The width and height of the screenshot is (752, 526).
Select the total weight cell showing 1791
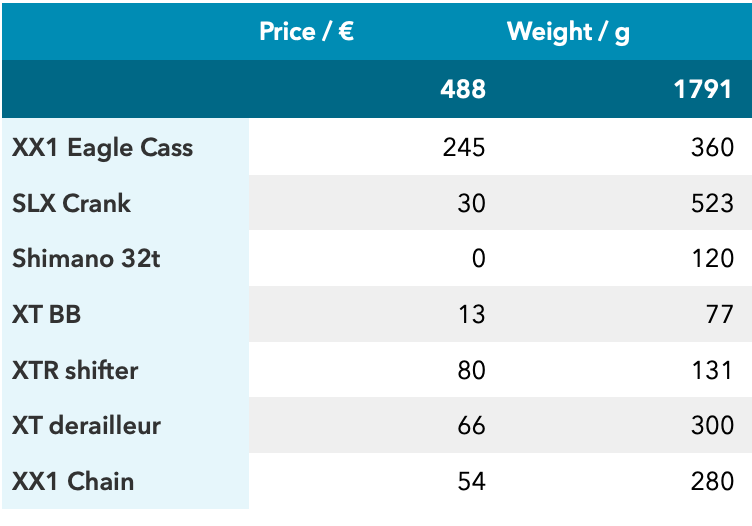[703, 89]
